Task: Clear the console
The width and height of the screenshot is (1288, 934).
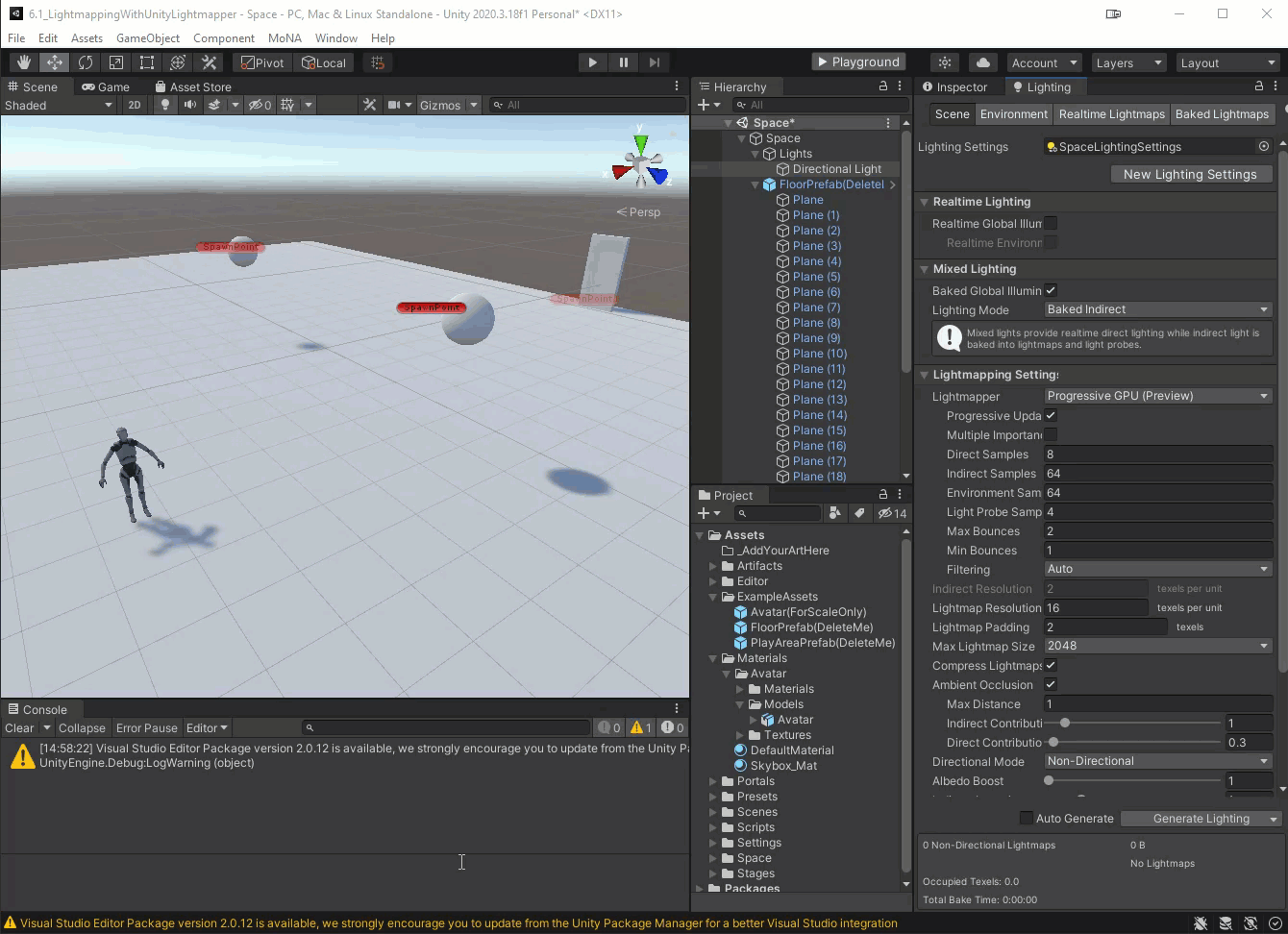Action: (x=19, y=727)
